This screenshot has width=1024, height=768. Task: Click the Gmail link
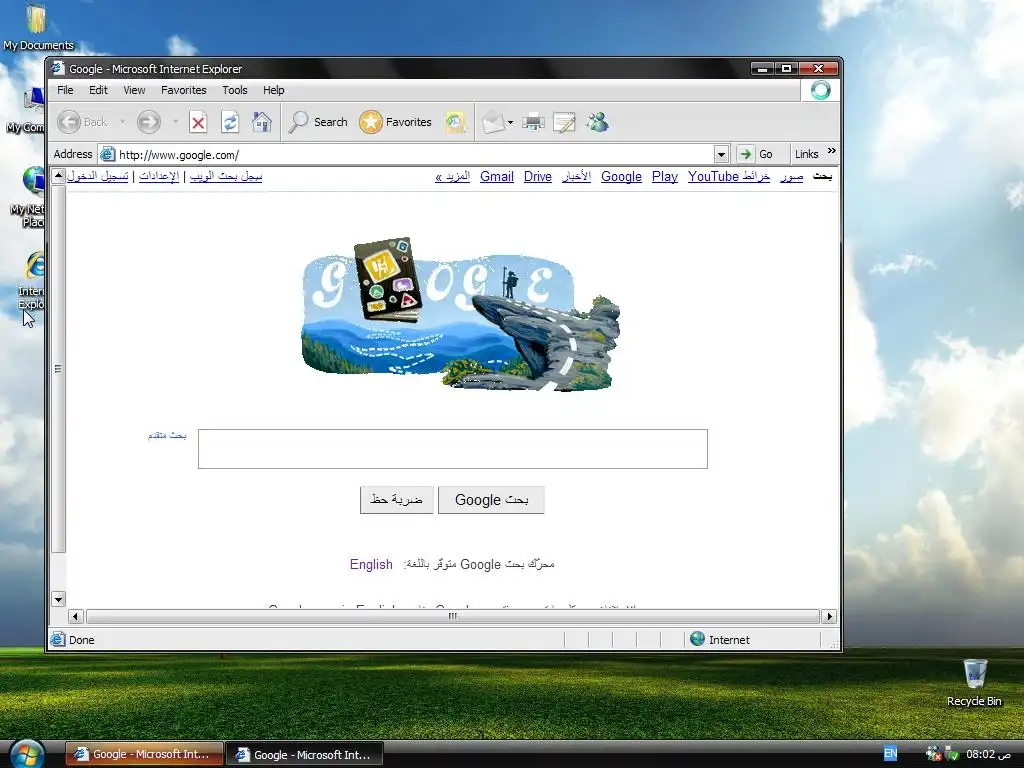pyautogui.click(x=497, y=176)
